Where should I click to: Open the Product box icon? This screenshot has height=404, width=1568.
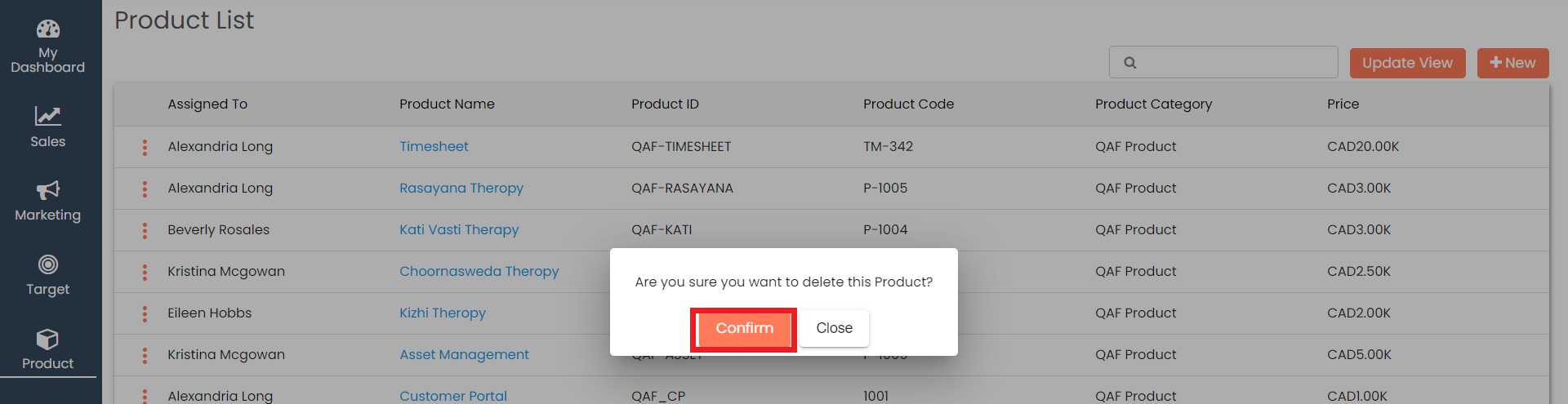point(47,339)
